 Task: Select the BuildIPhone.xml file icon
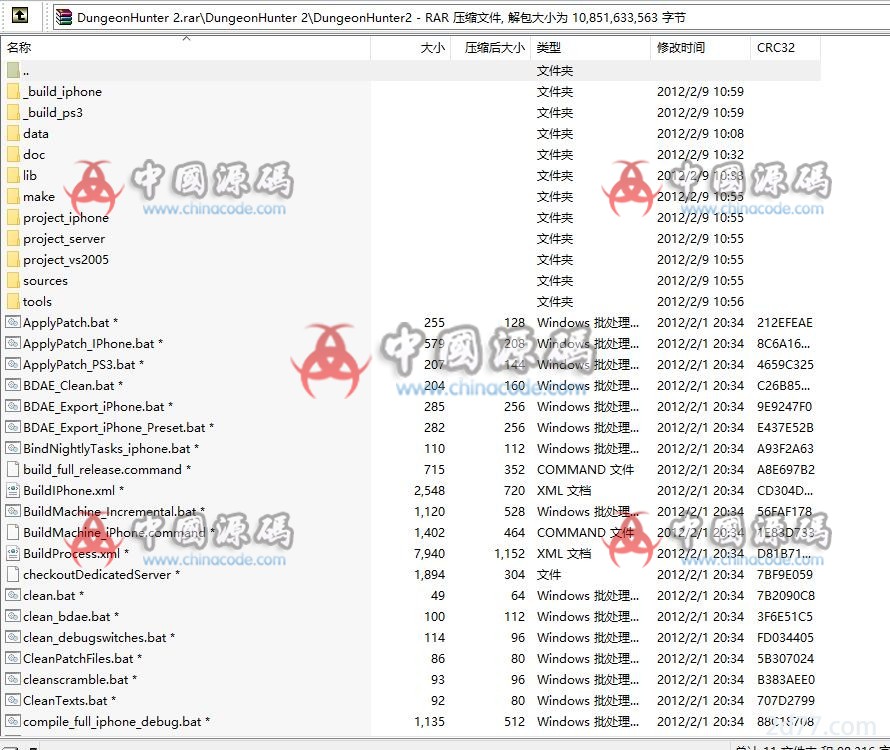[x=13, y=491]
